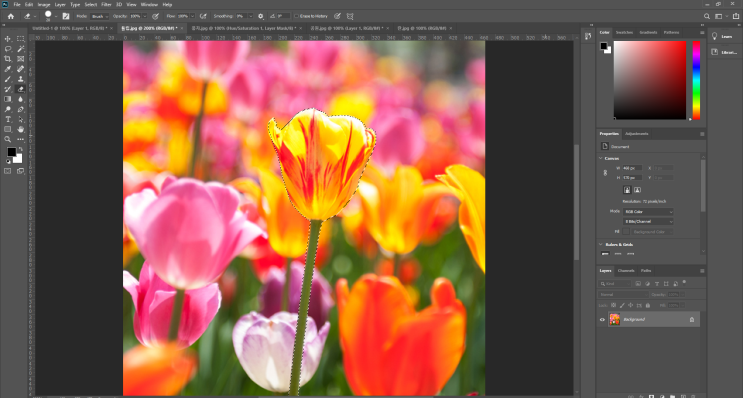
Task: Select the Lasso tool
Action: (x=8, y=49)
